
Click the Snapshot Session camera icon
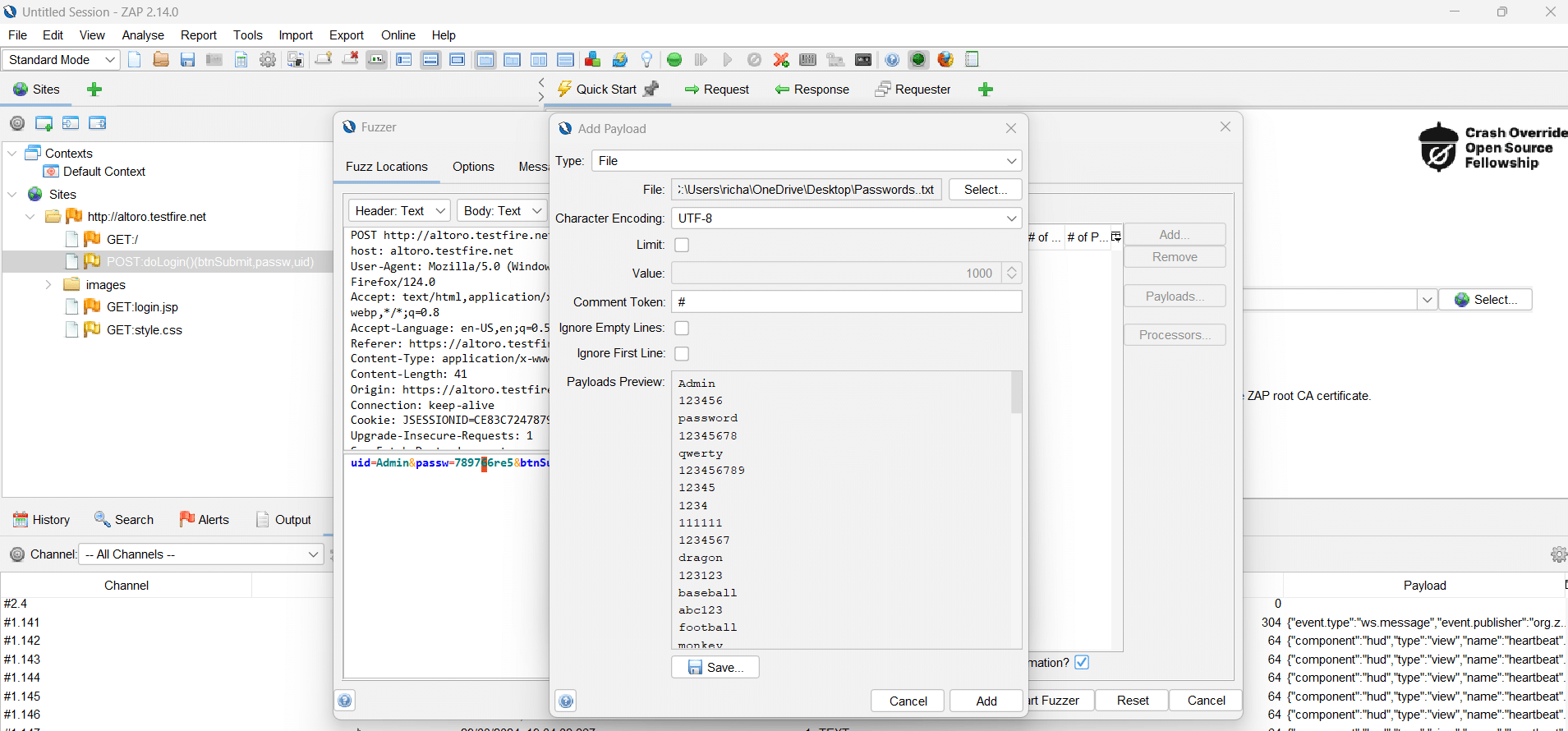point(214,59)
